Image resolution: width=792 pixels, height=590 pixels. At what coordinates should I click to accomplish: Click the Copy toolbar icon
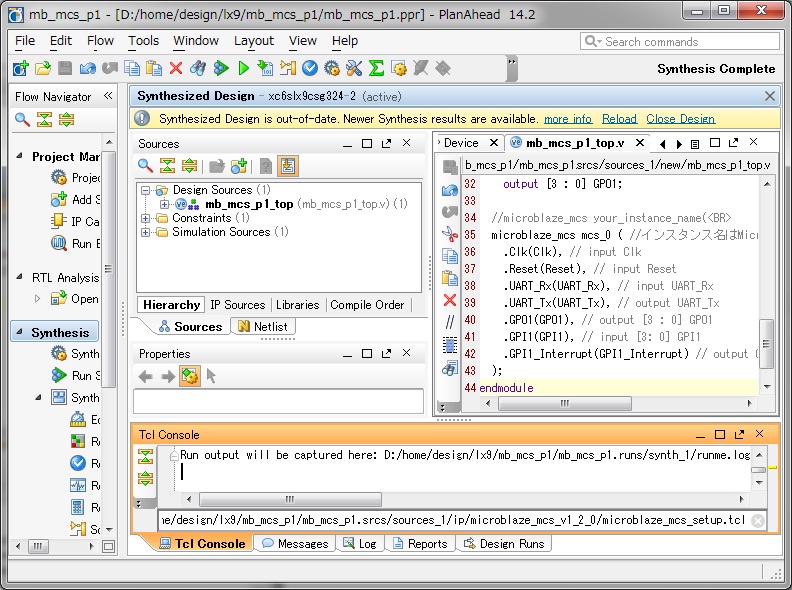(132, 68)
